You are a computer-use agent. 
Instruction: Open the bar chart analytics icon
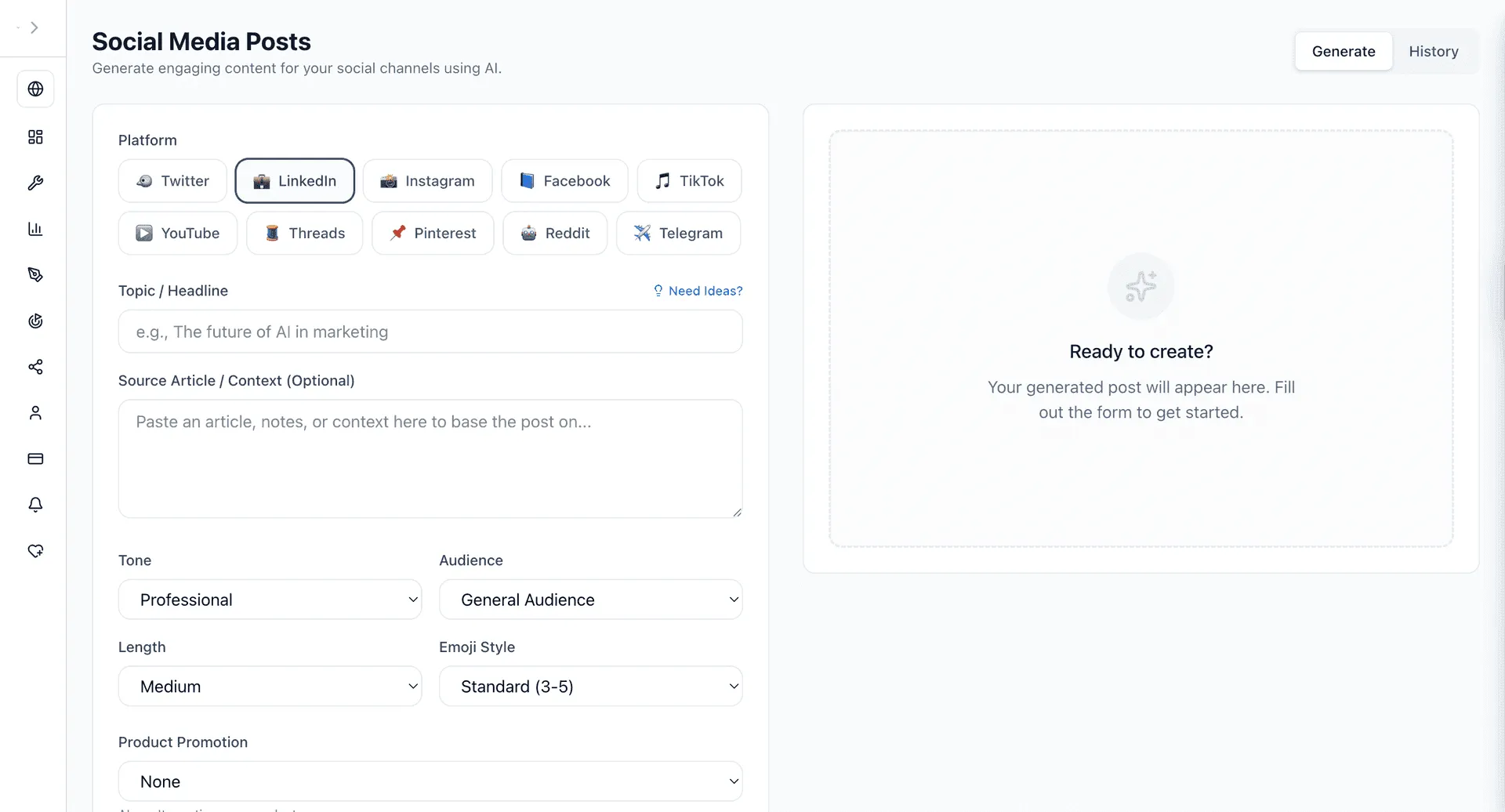(x=35, y=229)
